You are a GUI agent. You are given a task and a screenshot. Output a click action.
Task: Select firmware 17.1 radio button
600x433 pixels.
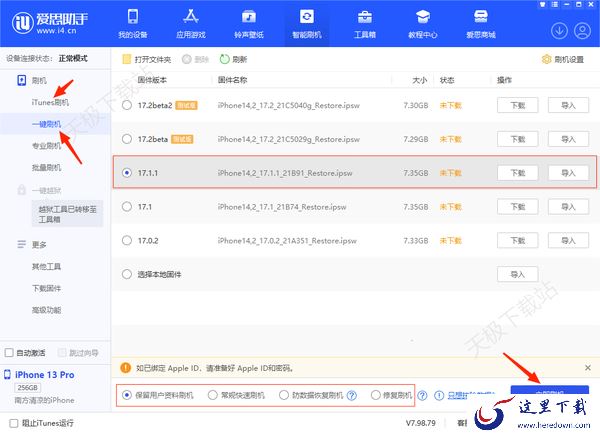tap(127, 207)
